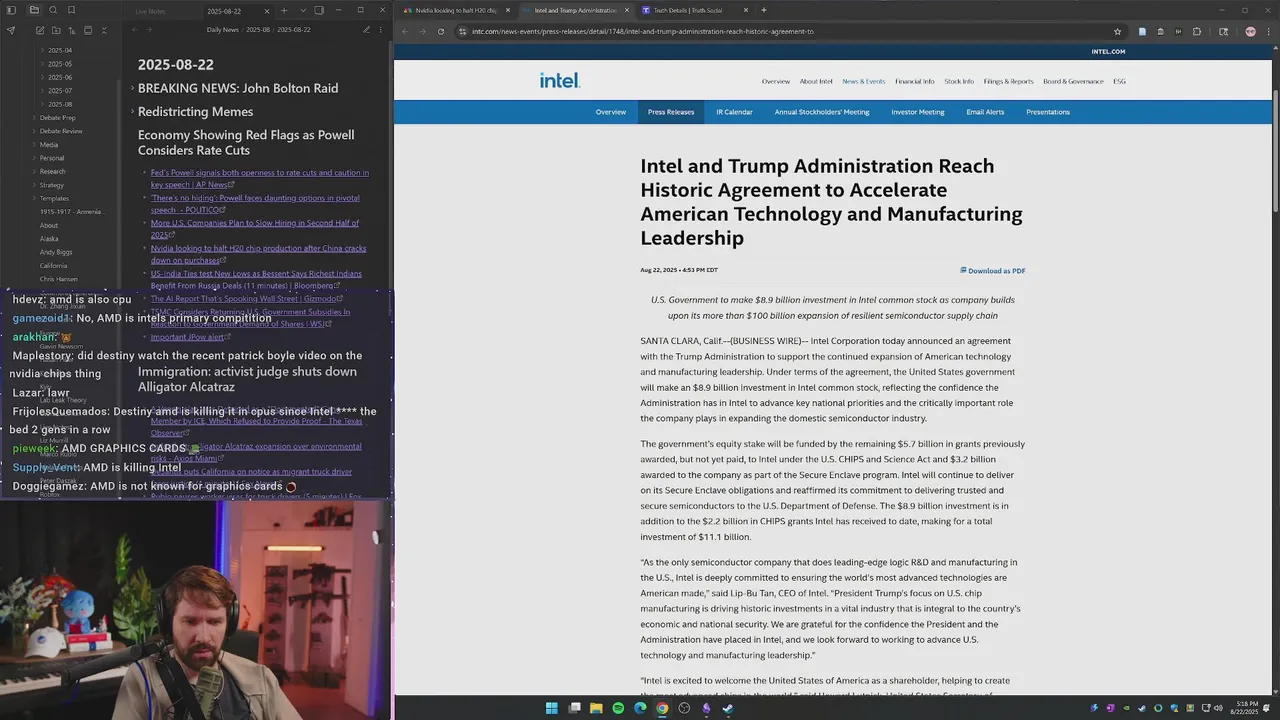Viewport: 1280px width, 720px height.
Task: Expand the Debate Prep folder
Action: click(x=57, y=117)
